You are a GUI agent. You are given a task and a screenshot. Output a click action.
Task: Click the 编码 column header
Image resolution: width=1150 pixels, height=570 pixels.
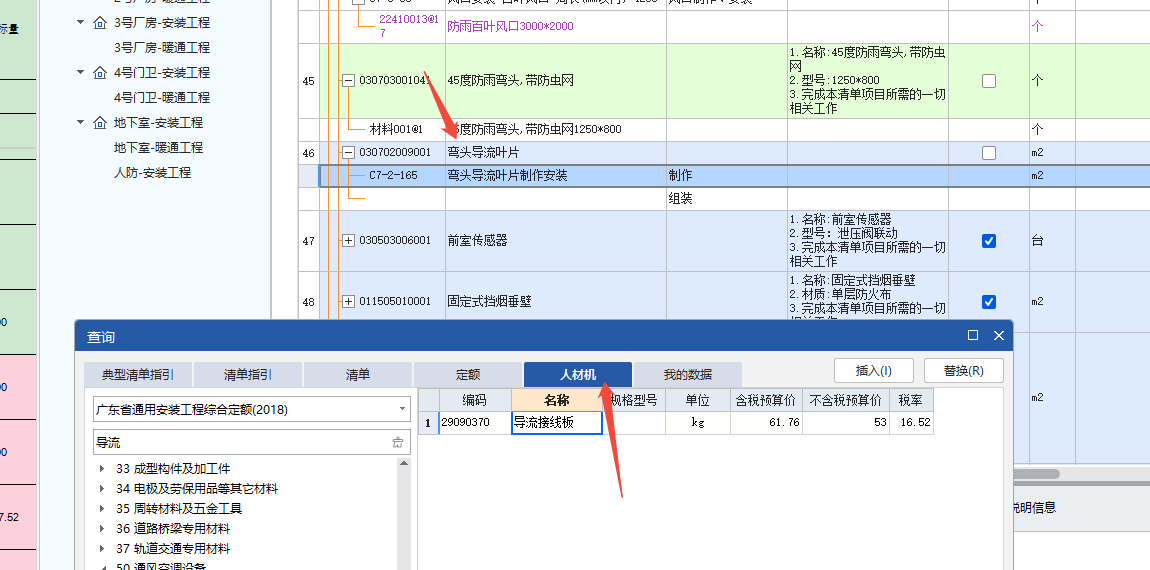pyautogui.click(x=475, y=400)
